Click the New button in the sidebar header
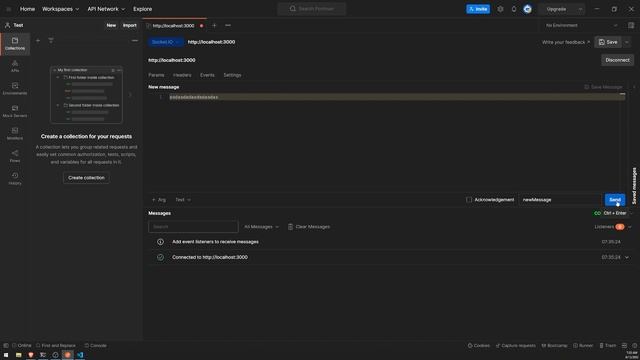Image resolution: width=640 pixels, height=360 pixels. coord(111,25)
